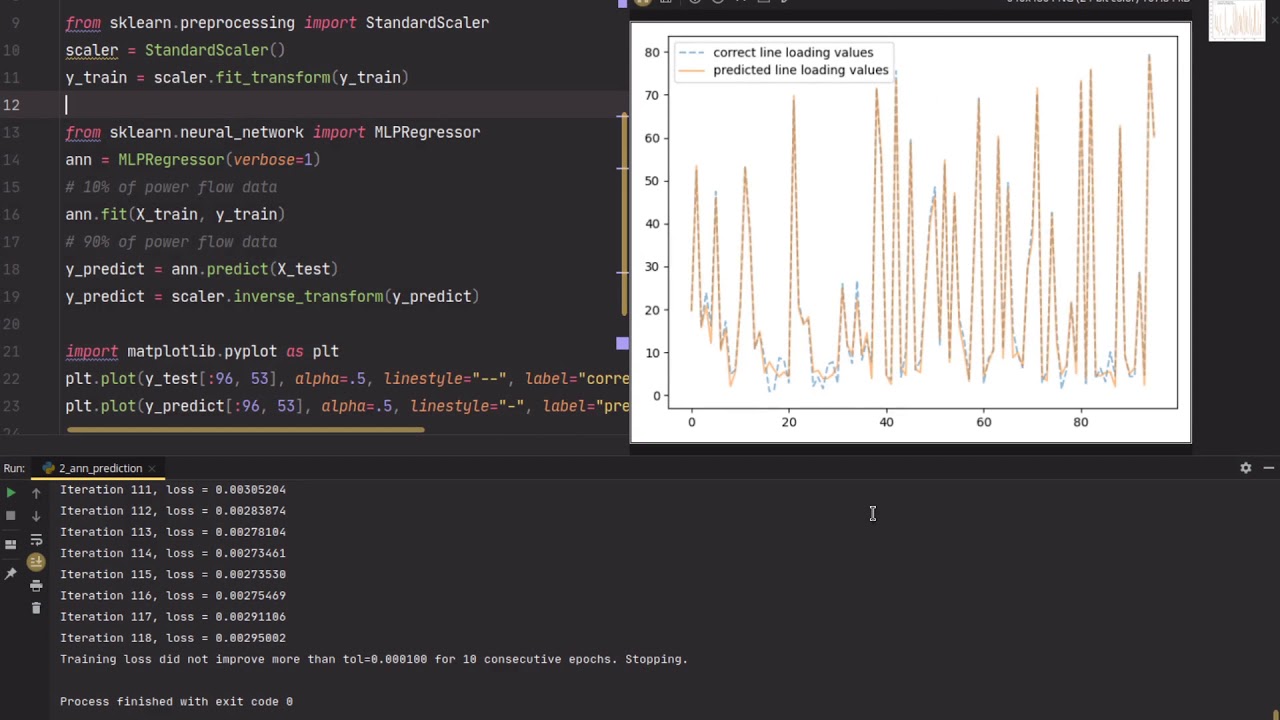Hide the Run tool window
The width and height of the screenshot is (1280, 720).
coord(1269,468)
